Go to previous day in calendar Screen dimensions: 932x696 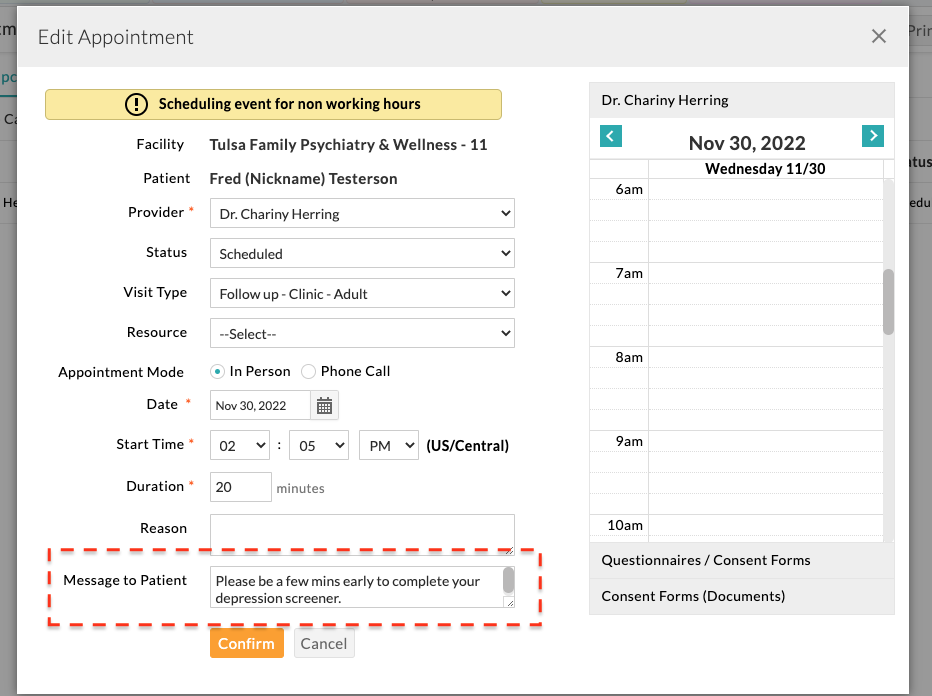click(x=611, y=136)
